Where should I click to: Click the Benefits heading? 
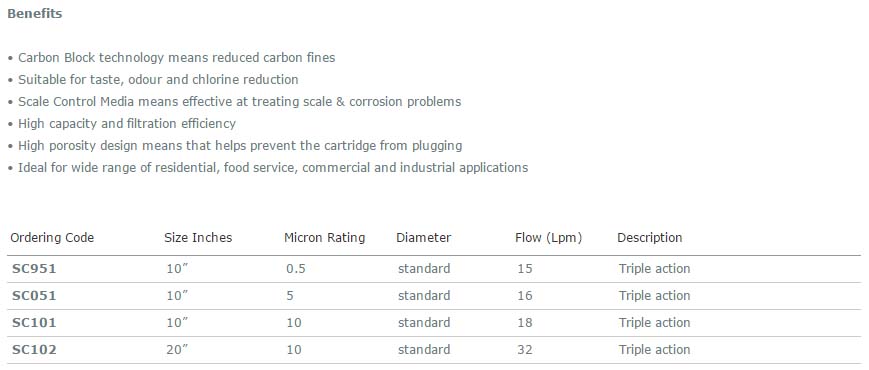(x=34, y=14)
